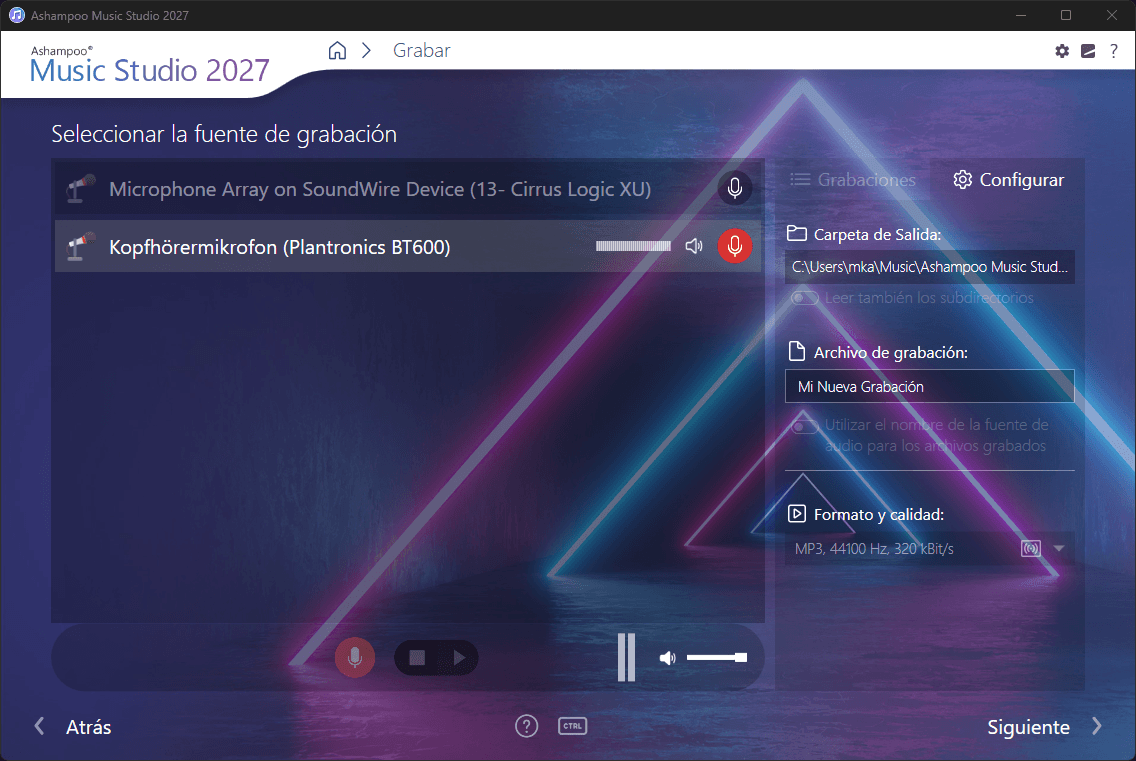The image size is (1136, 761).
Task: Click the Carpeta de Salida folder icon
Action: tap(796, 233)
